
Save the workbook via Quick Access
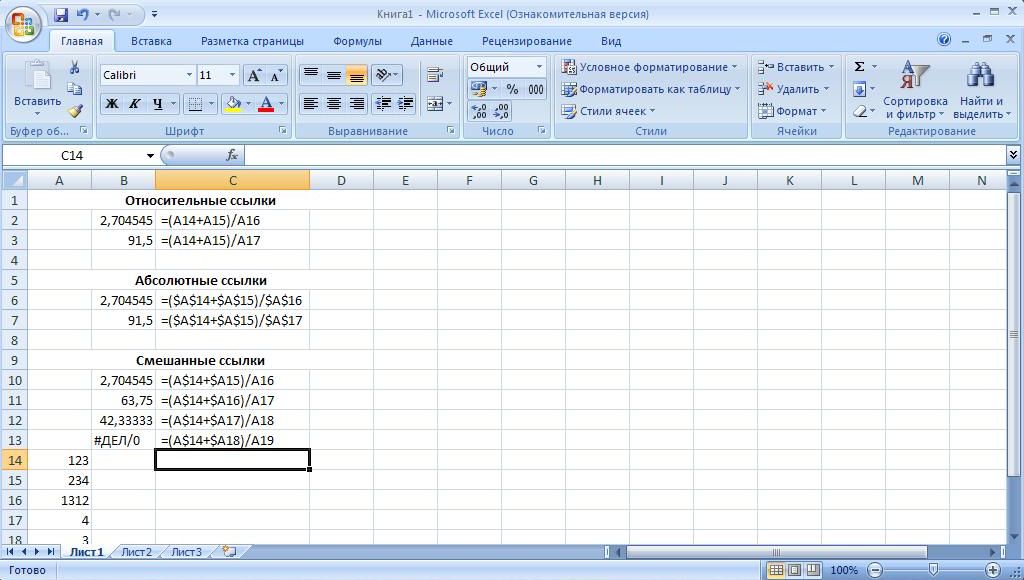coord(61,14)
